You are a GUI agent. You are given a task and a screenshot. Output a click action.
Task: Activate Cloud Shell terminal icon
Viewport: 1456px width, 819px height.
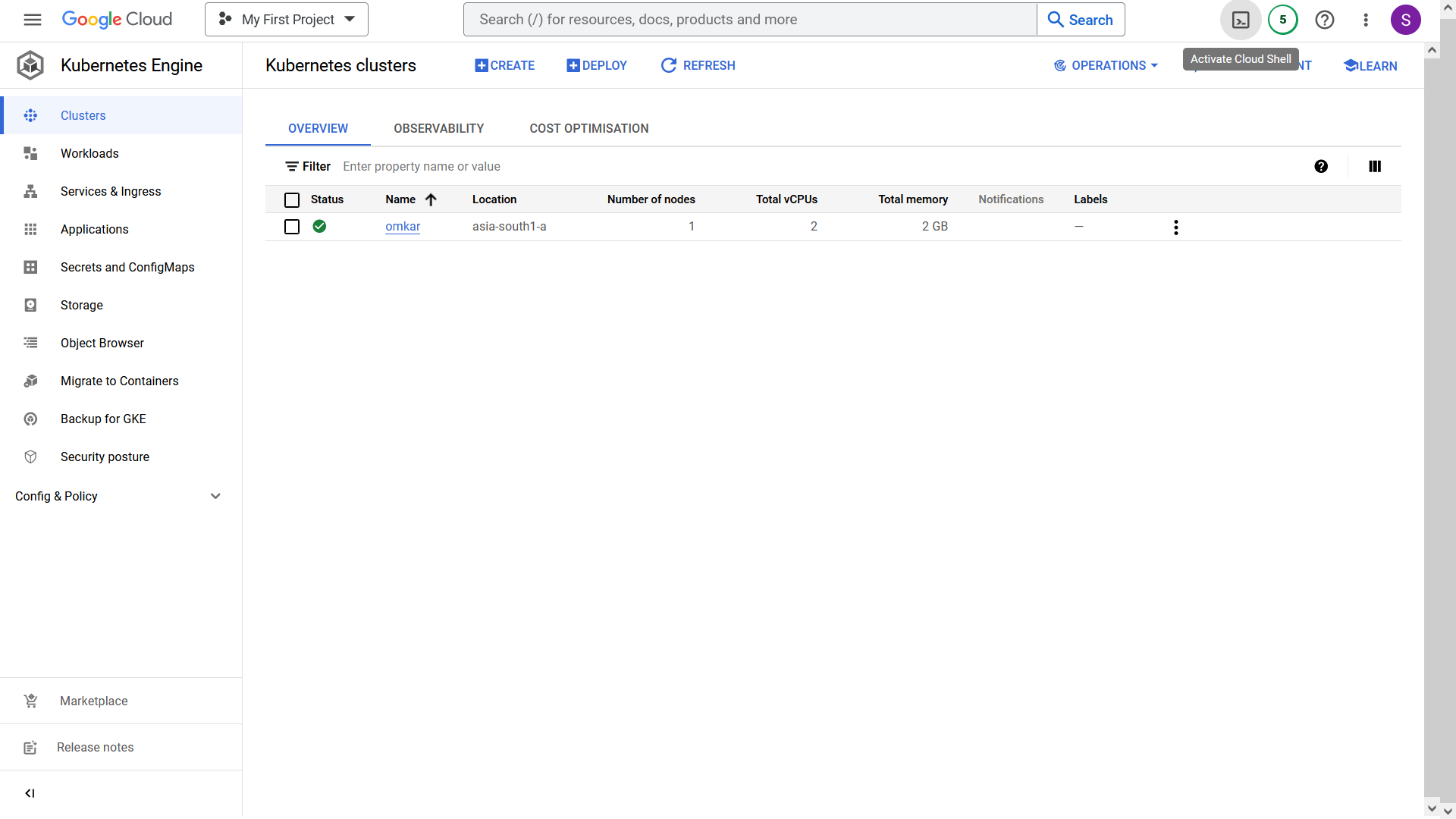click(1241, 20)
